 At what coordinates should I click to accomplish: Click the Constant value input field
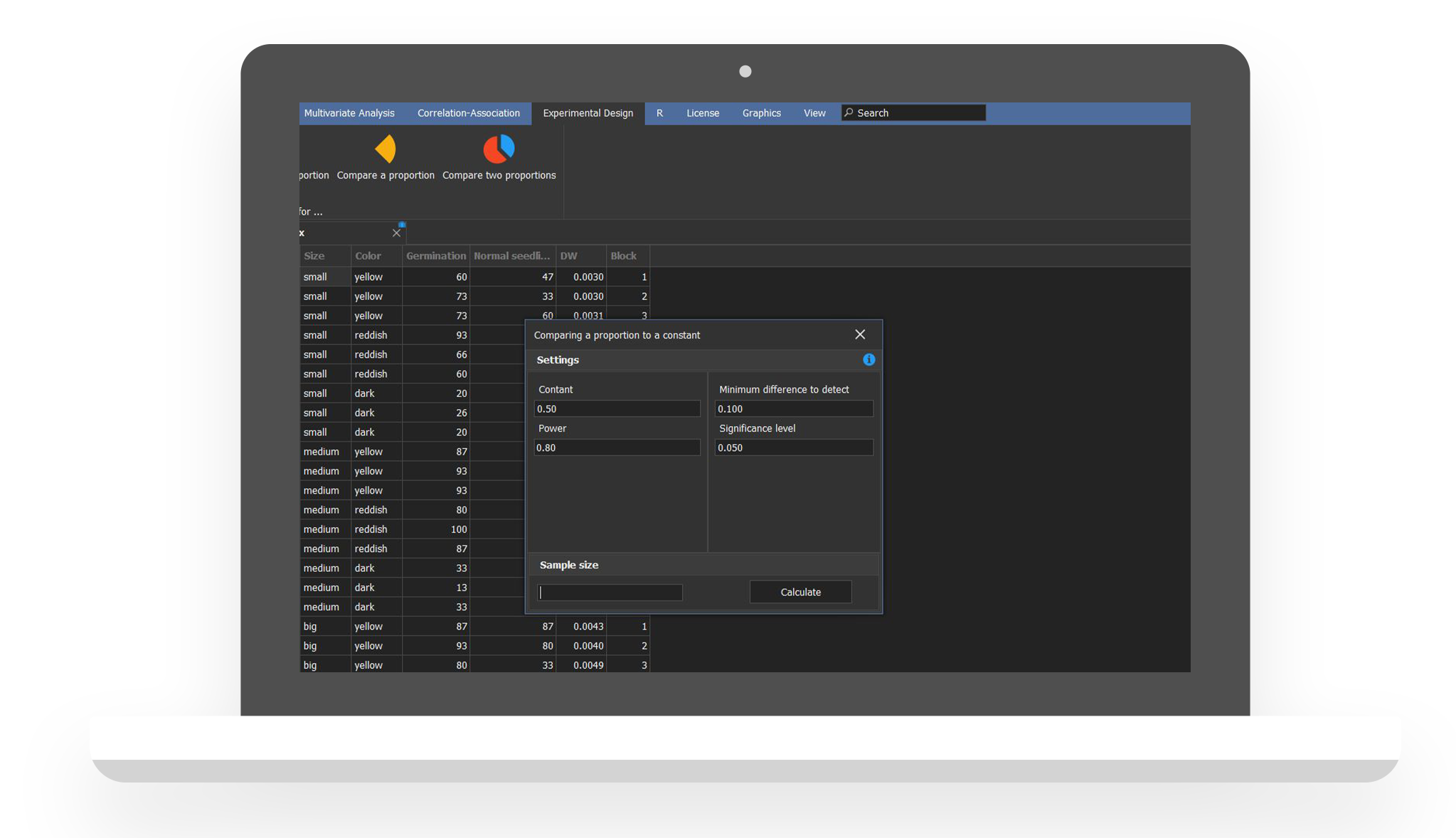(x=617, y=409)
